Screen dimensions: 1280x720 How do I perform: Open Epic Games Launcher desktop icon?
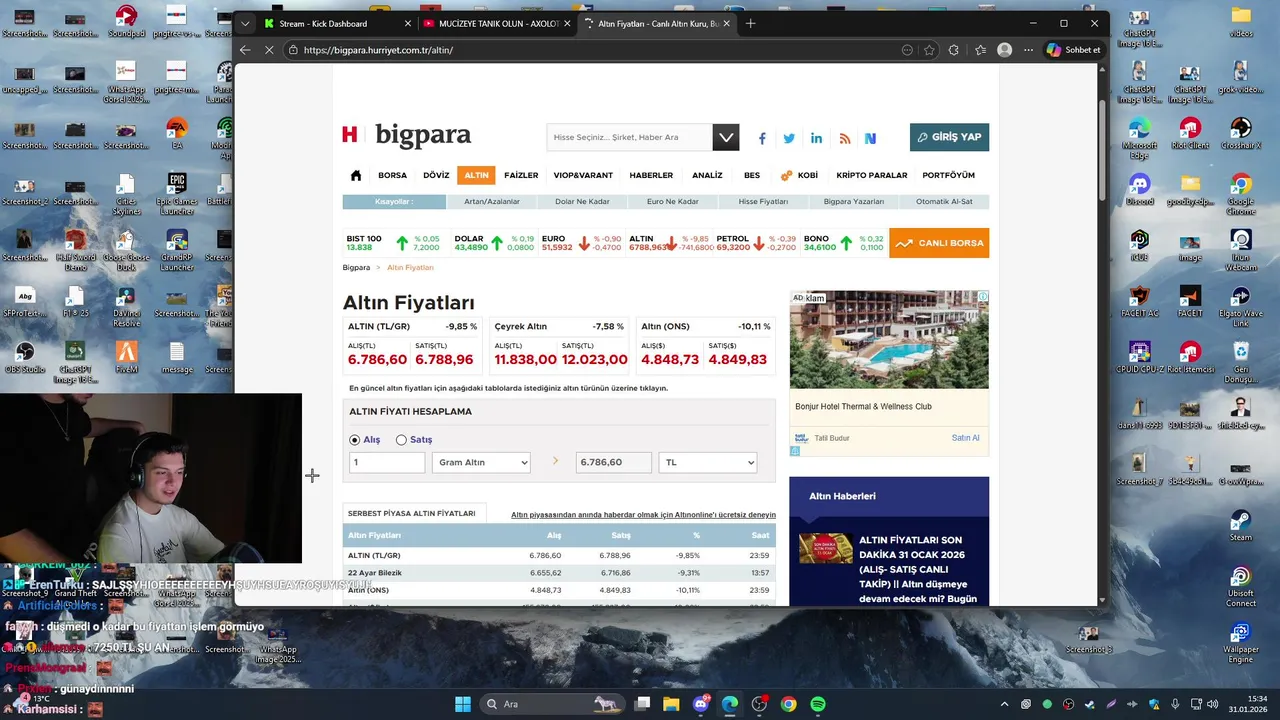177,194
